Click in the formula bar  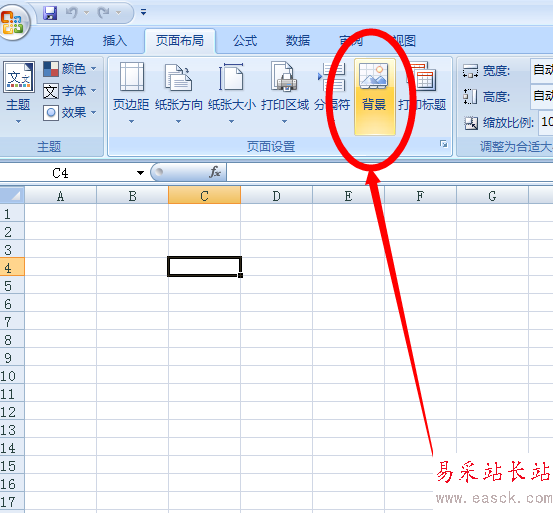[x=390, y=173]
